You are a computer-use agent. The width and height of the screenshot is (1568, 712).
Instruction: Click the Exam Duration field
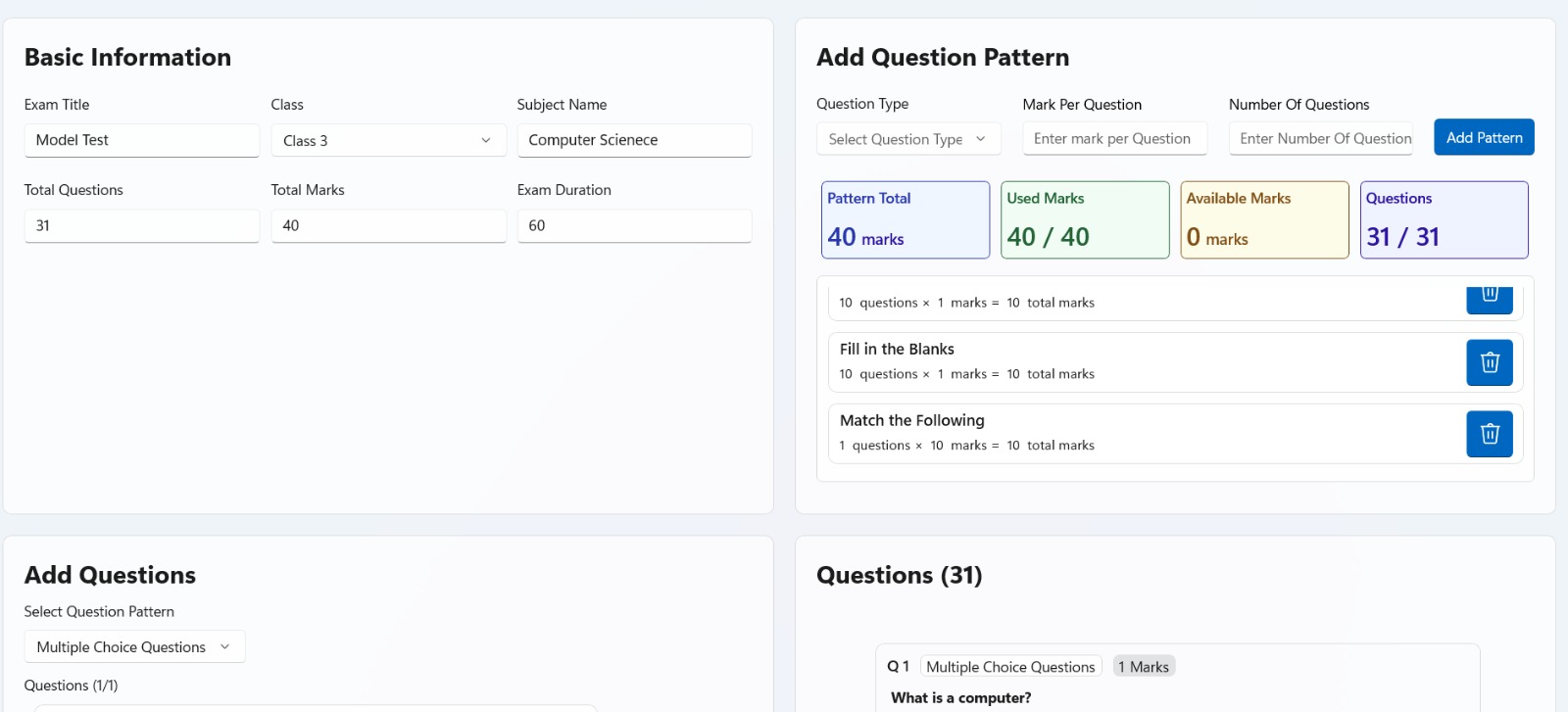634,225
